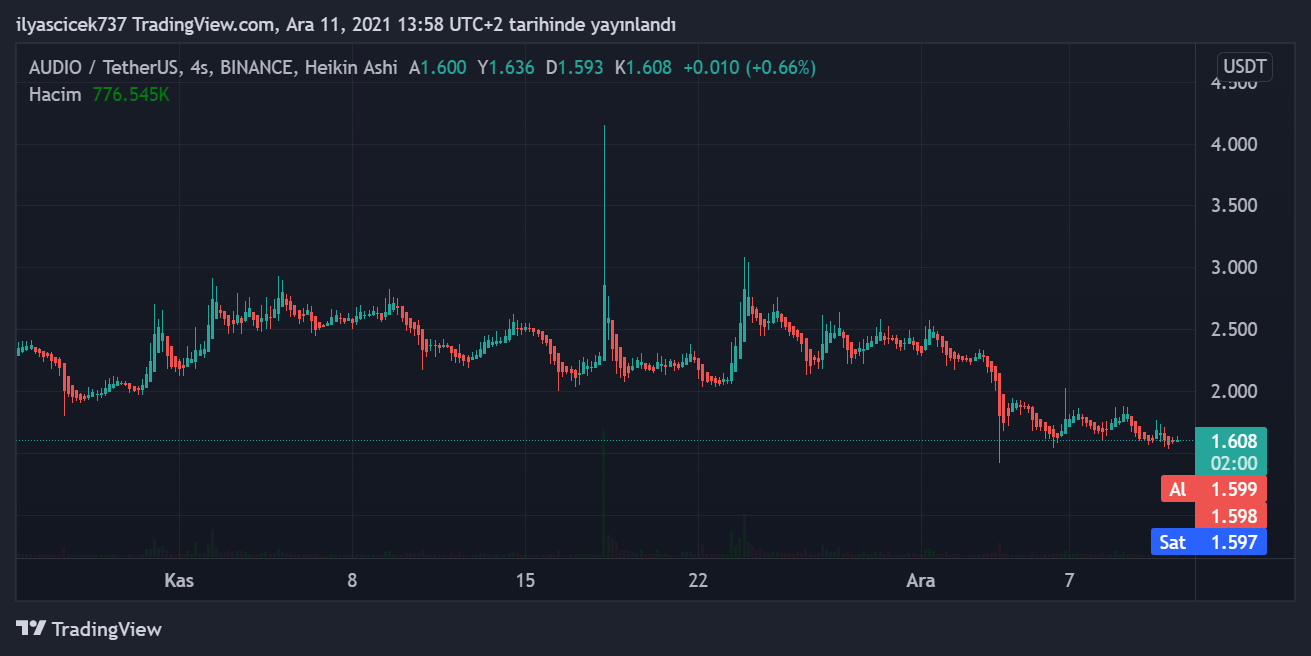Click the TradingView logo icon
Screen dimensions: 1311x656
point(31,629)
